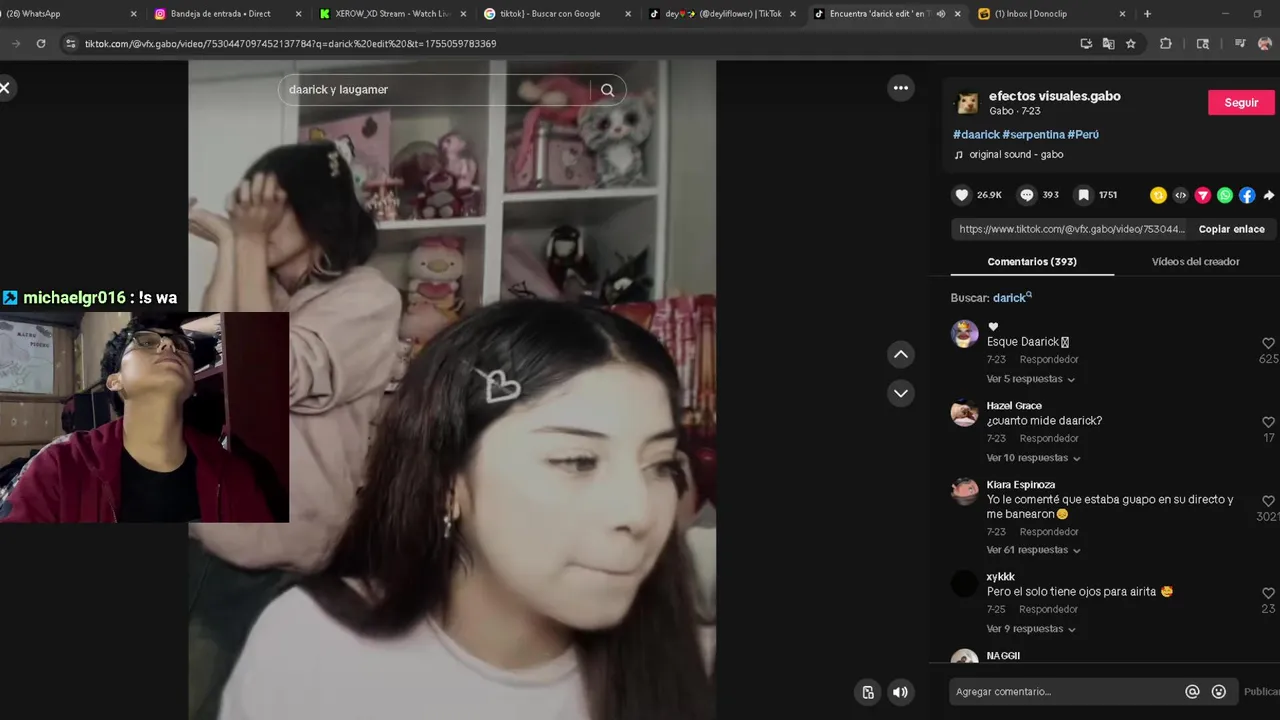Share video to WhatsApp
Screen dimensions: 1280x720
pyautogui.click(x=1225, y=195)
